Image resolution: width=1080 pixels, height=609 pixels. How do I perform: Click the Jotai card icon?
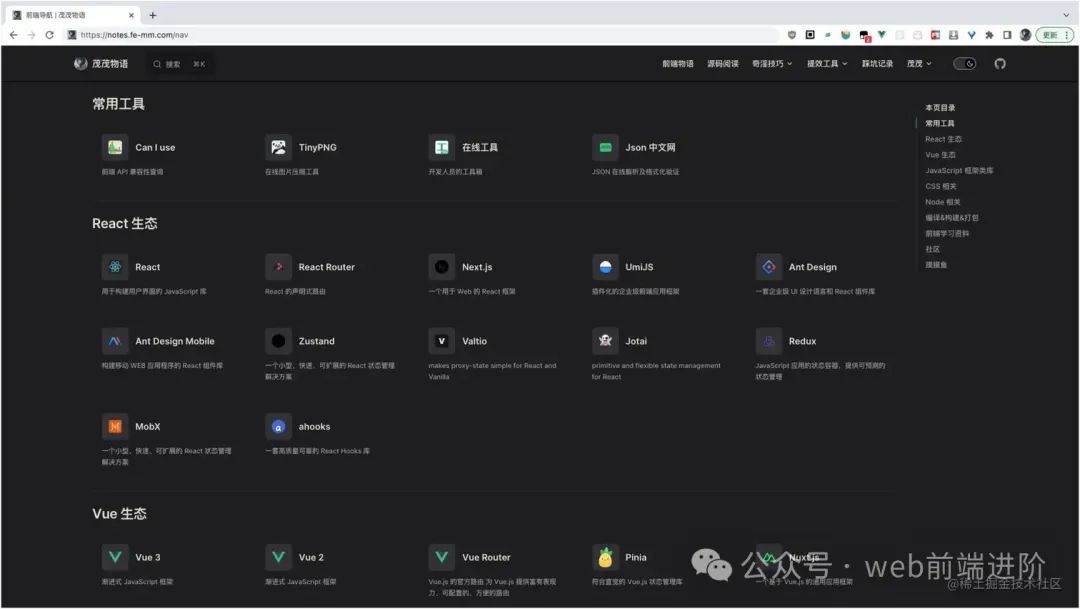605,341
